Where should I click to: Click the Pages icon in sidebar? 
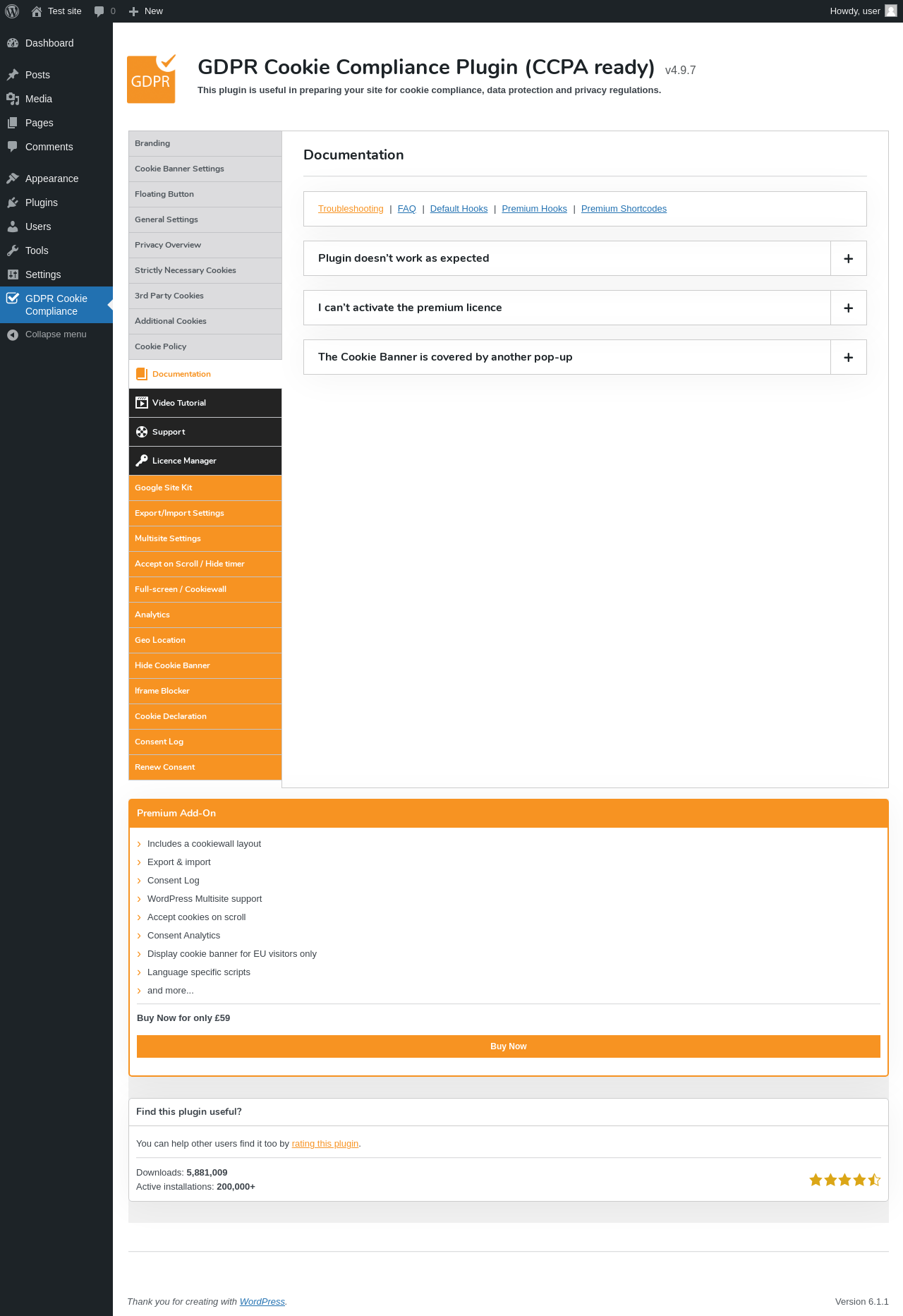[13, 123]
